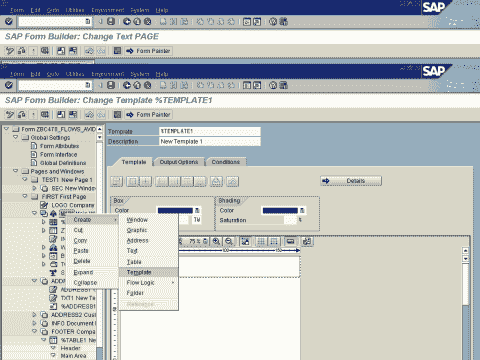Select Form Attributes tree item
The height and width of the screenshot is (360, 480).
[59, 146]
